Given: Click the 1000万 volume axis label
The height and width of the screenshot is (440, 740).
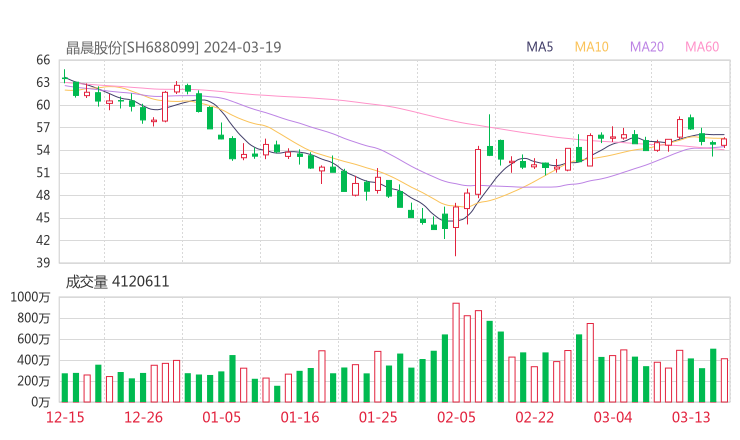Looking at the screenshot, I should click(x=30, y=297).
